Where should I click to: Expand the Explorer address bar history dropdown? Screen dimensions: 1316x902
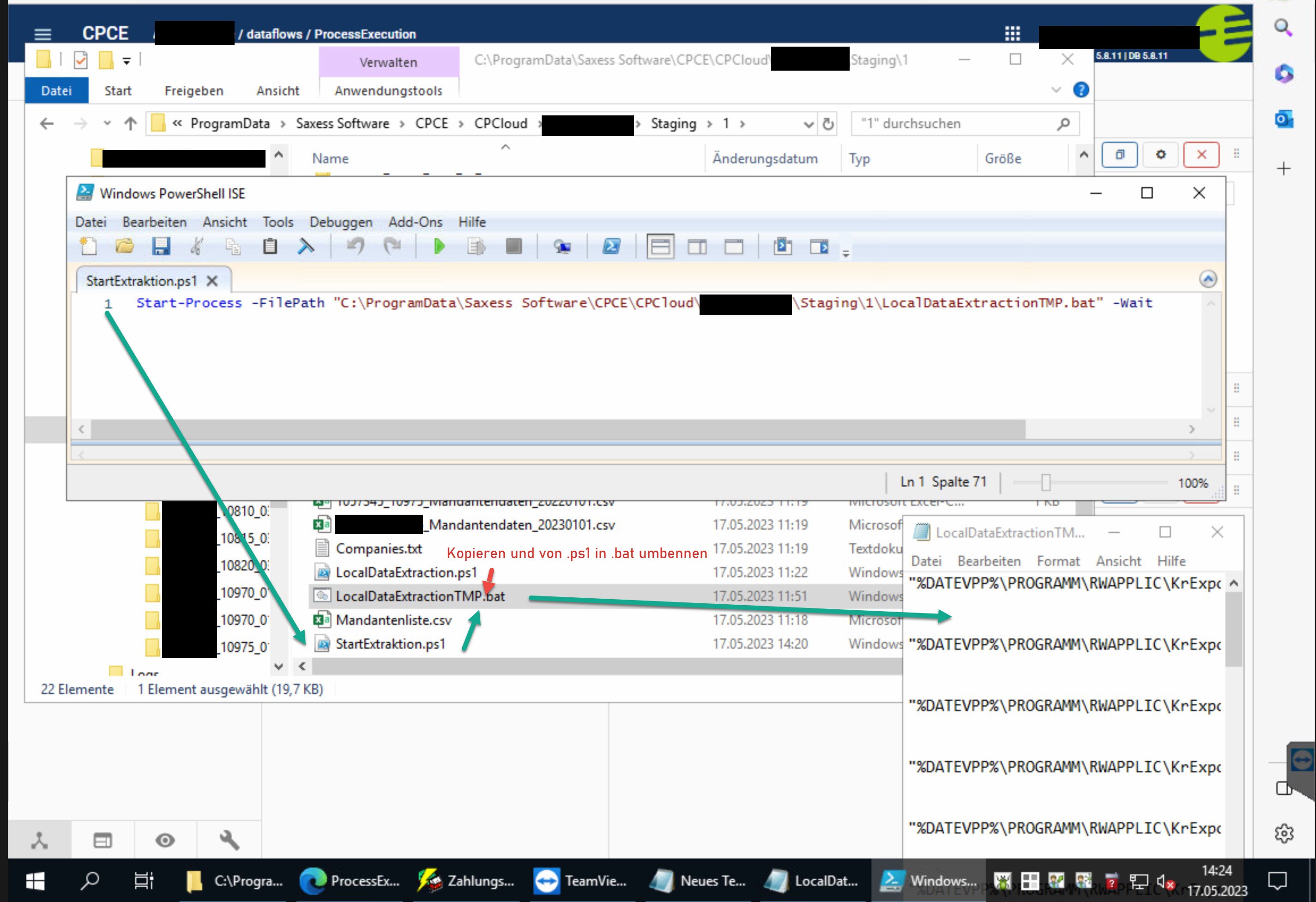[808, 125]
